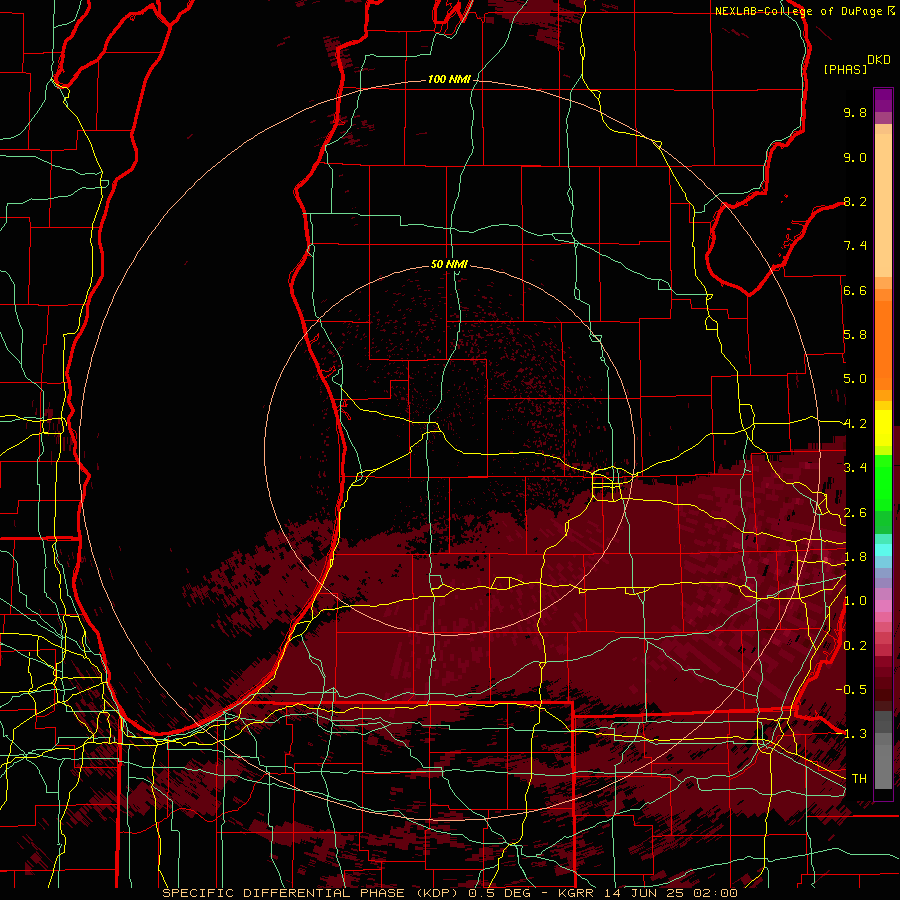Viewport: 900px width, 900px height.
Task: Click the yellow segment of the color bar
Action: click(883, 428)
